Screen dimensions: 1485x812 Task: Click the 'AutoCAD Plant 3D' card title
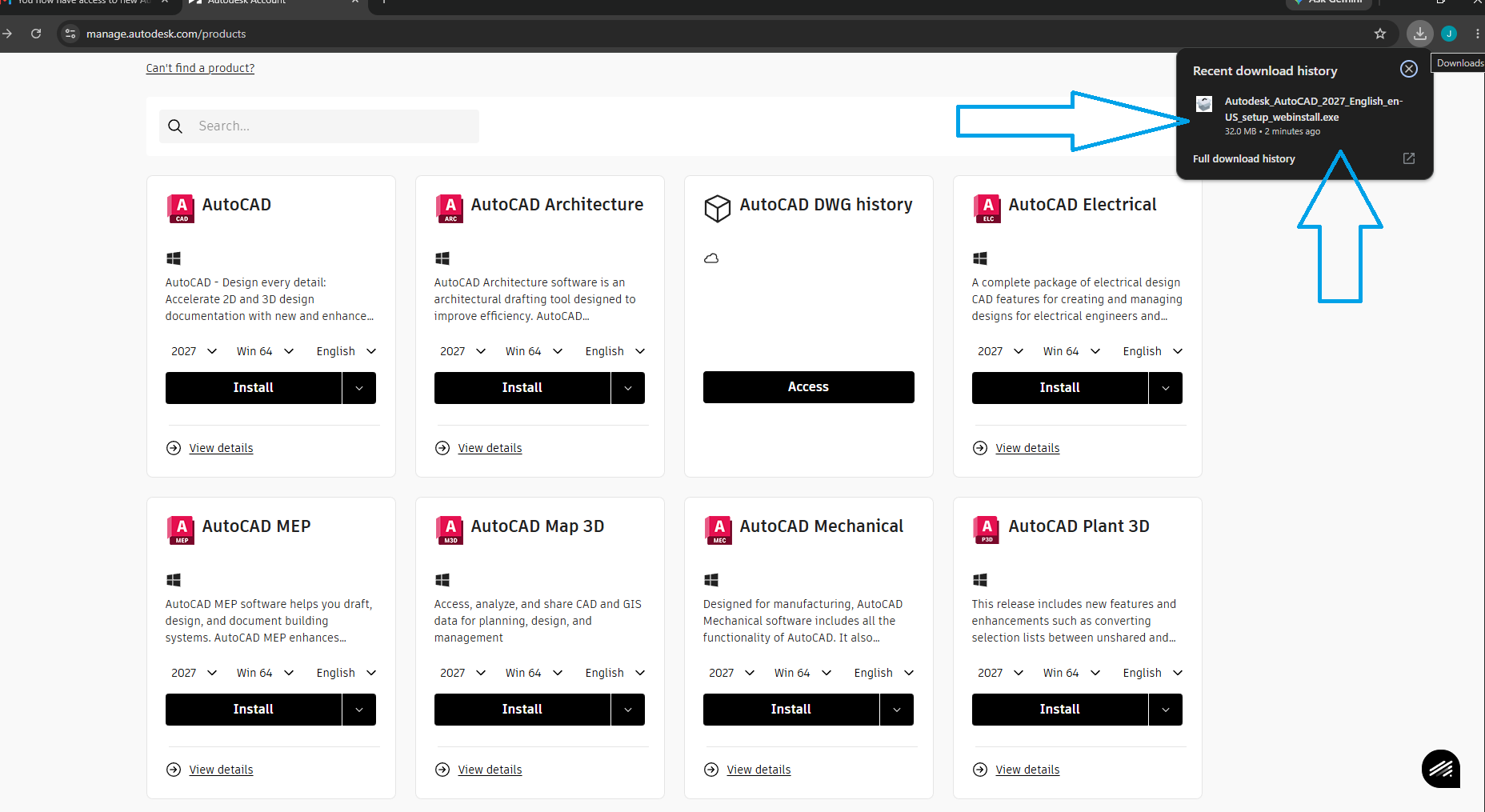(1079, 526)
